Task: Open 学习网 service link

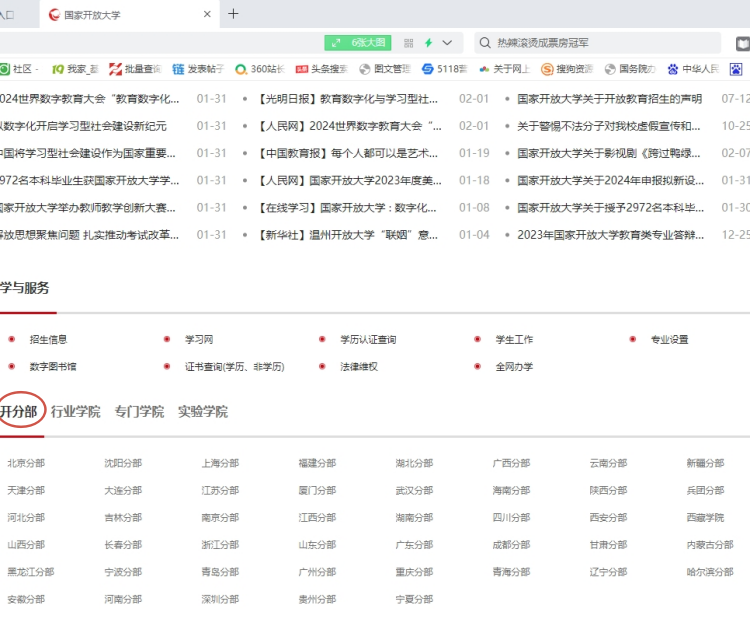Action: (x=199, y=340)
